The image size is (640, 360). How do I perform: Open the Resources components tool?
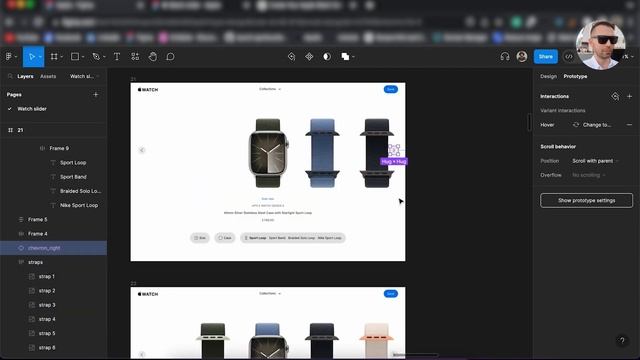point(135,57)
